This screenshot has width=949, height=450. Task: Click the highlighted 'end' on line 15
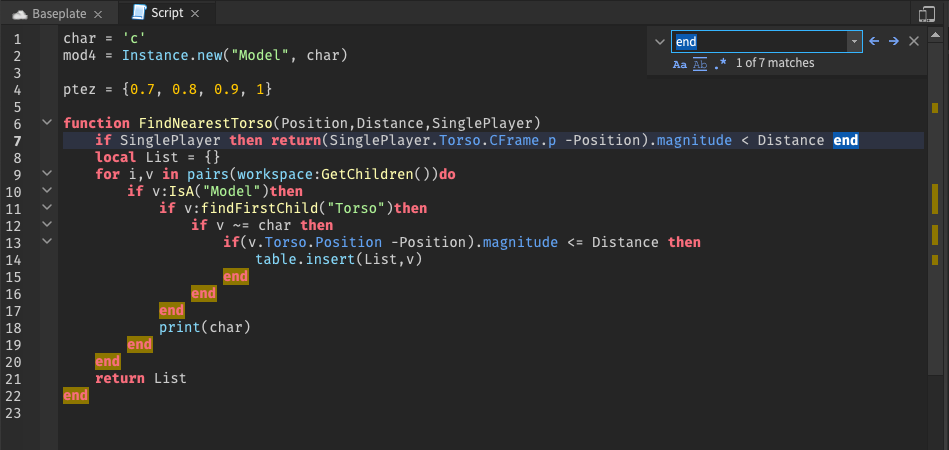click(x=235, y=276)
